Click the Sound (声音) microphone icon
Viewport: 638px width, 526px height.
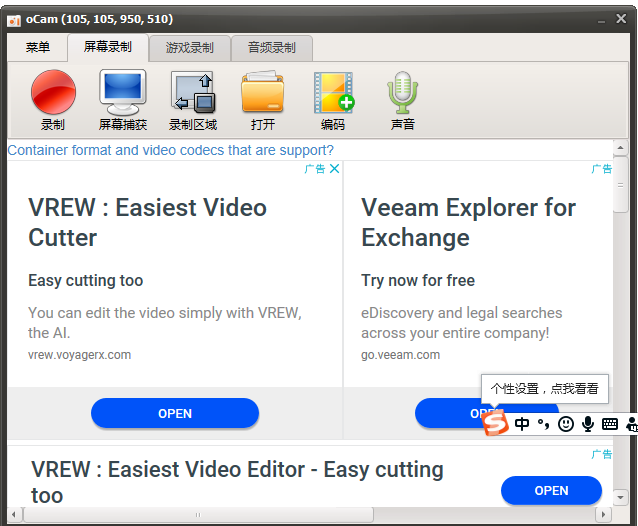(402, 93)
